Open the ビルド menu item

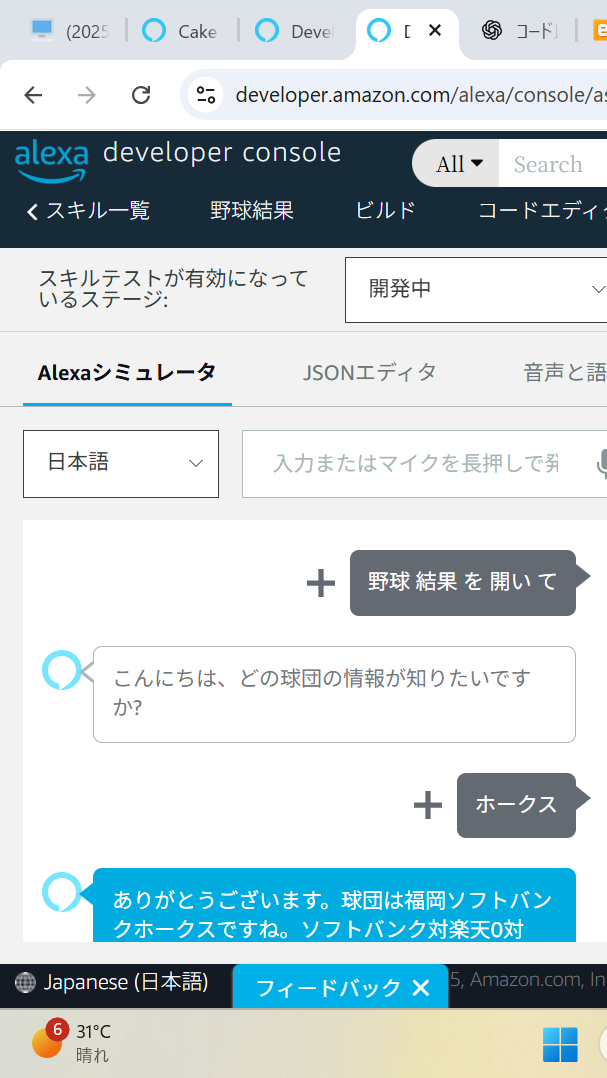tap(385, 211)
